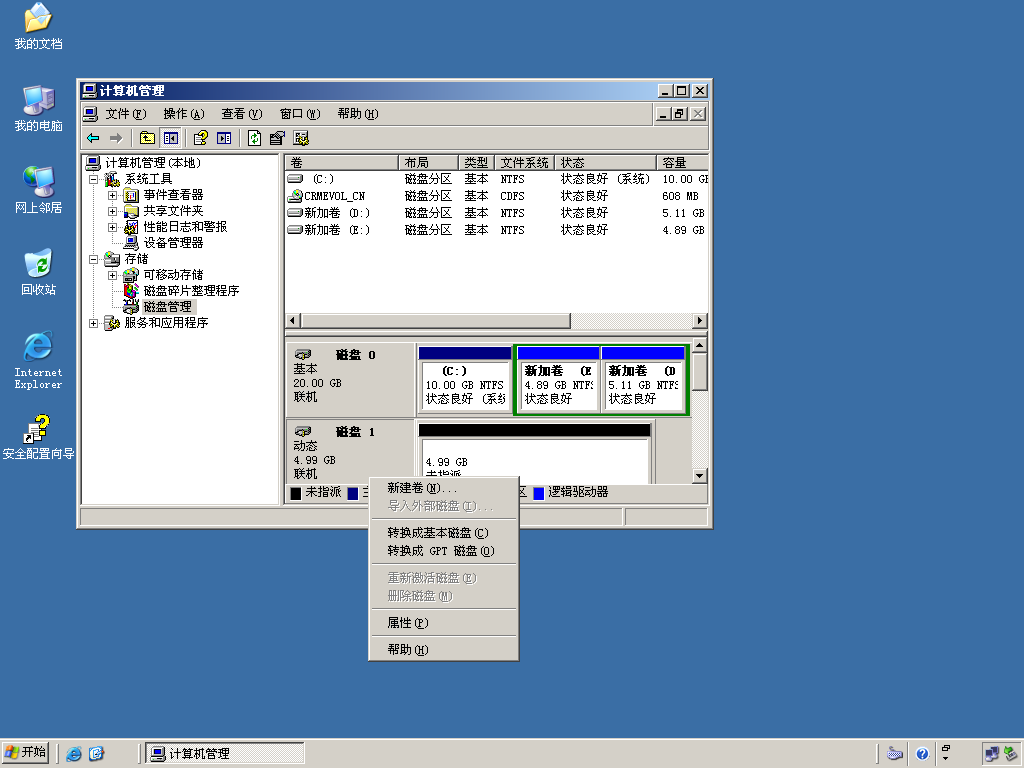Click the black 未指派 legend swatch
The image size is (1024, 768).
296,493
